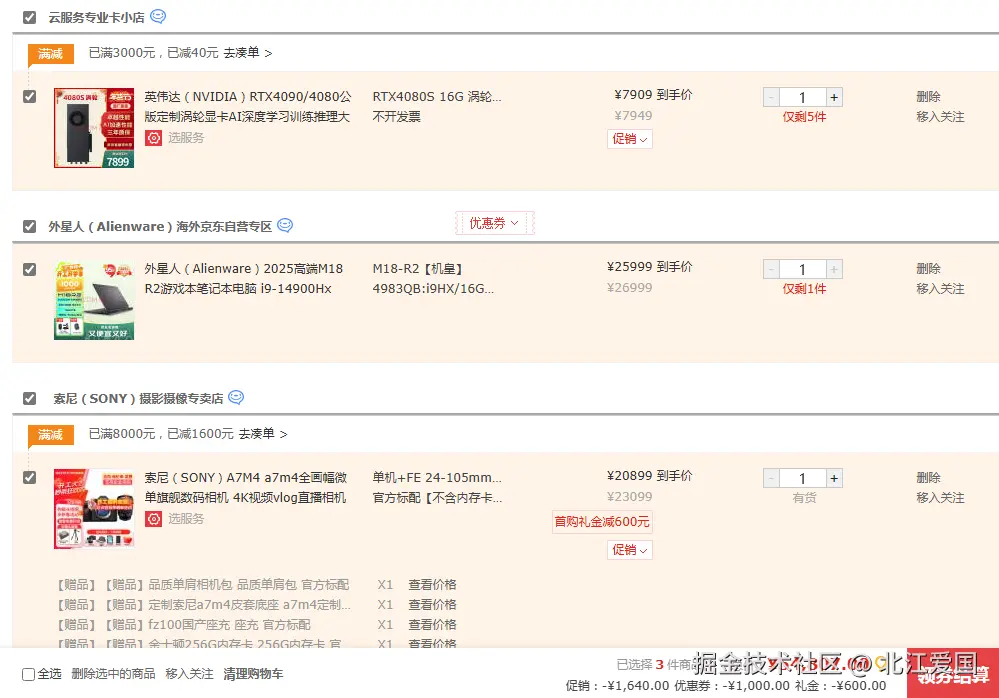Click 清理购物车 in bottom bar
The image size is (999, 698).
pos(254,674)
